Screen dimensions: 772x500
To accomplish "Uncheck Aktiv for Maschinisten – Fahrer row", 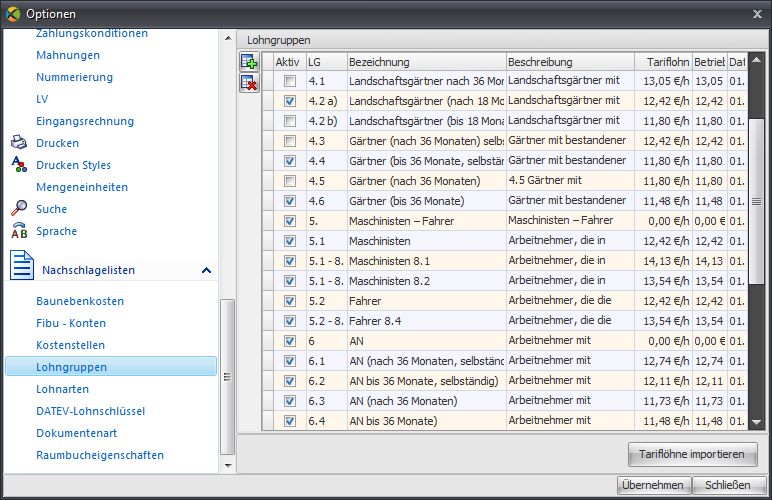I will coord(290,221).
